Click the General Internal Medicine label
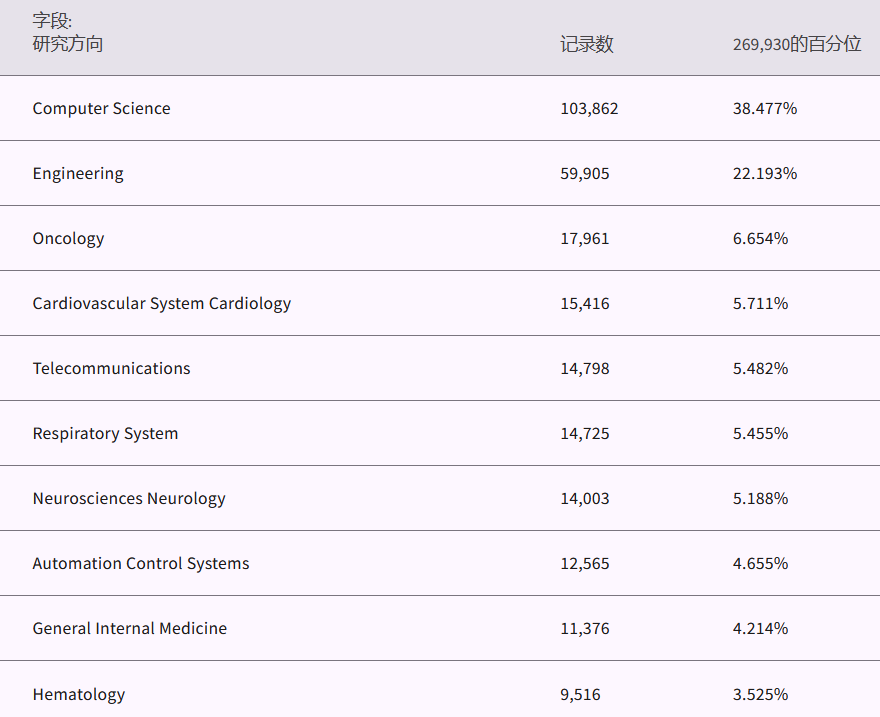This screenshot has height=717, width=880. [x=130, y=628]
